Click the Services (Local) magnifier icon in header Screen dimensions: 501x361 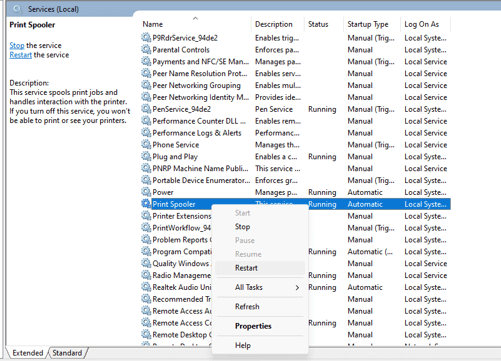click(18, 9)
